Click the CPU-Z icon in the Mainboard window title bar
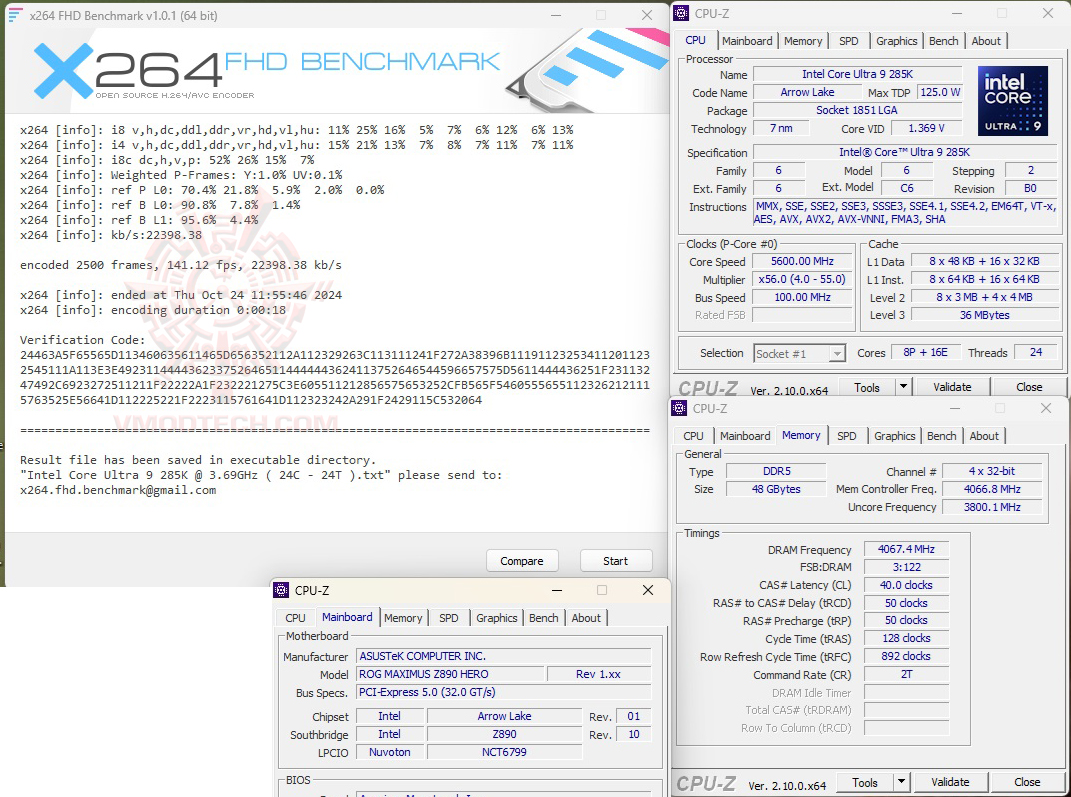Viewport: 1071px width, 797px height. click(x=281, y=590)
